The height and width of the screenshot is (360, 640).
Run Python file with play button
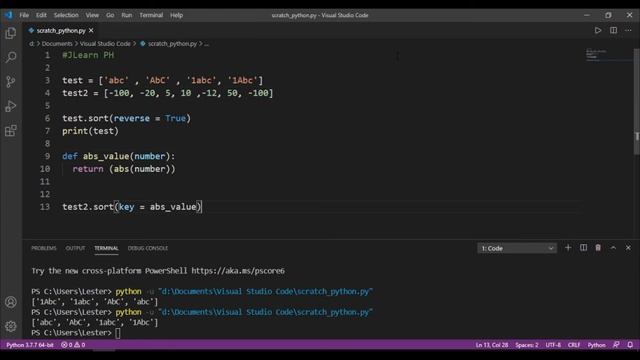click(598, 31)
